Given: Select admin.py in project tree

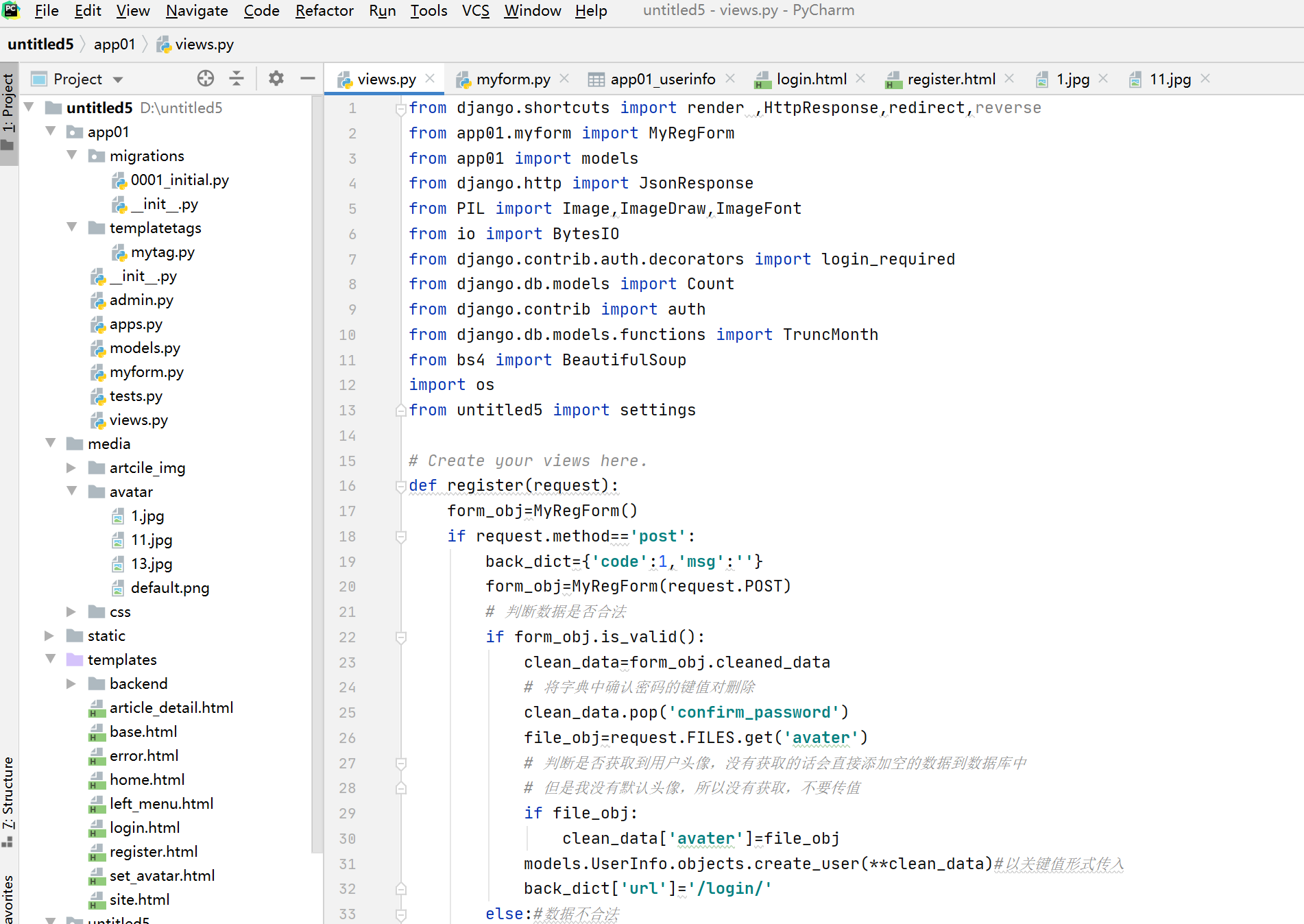Looking at the screenshot, I should click(141, 300).
